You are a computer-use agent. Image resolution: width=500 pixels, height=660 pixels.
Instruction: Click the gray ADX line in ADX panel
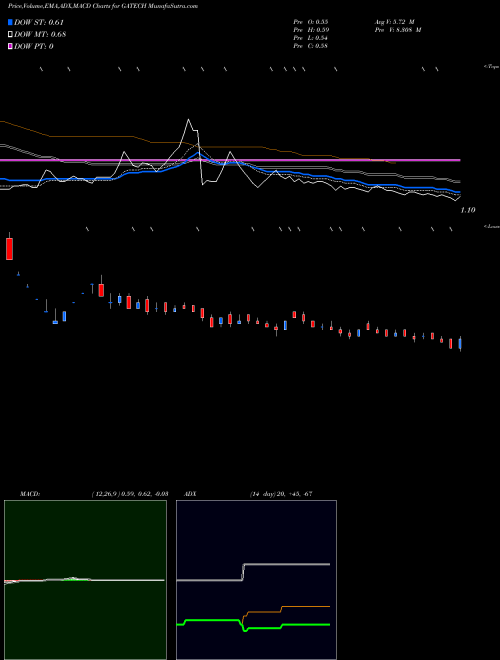tap(286, 564)
